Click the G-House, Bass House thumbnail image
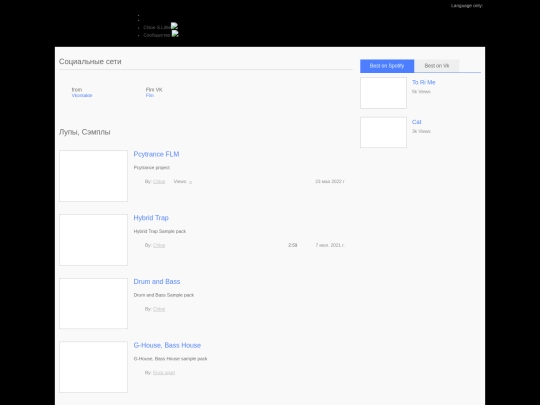 click(93, 367)
